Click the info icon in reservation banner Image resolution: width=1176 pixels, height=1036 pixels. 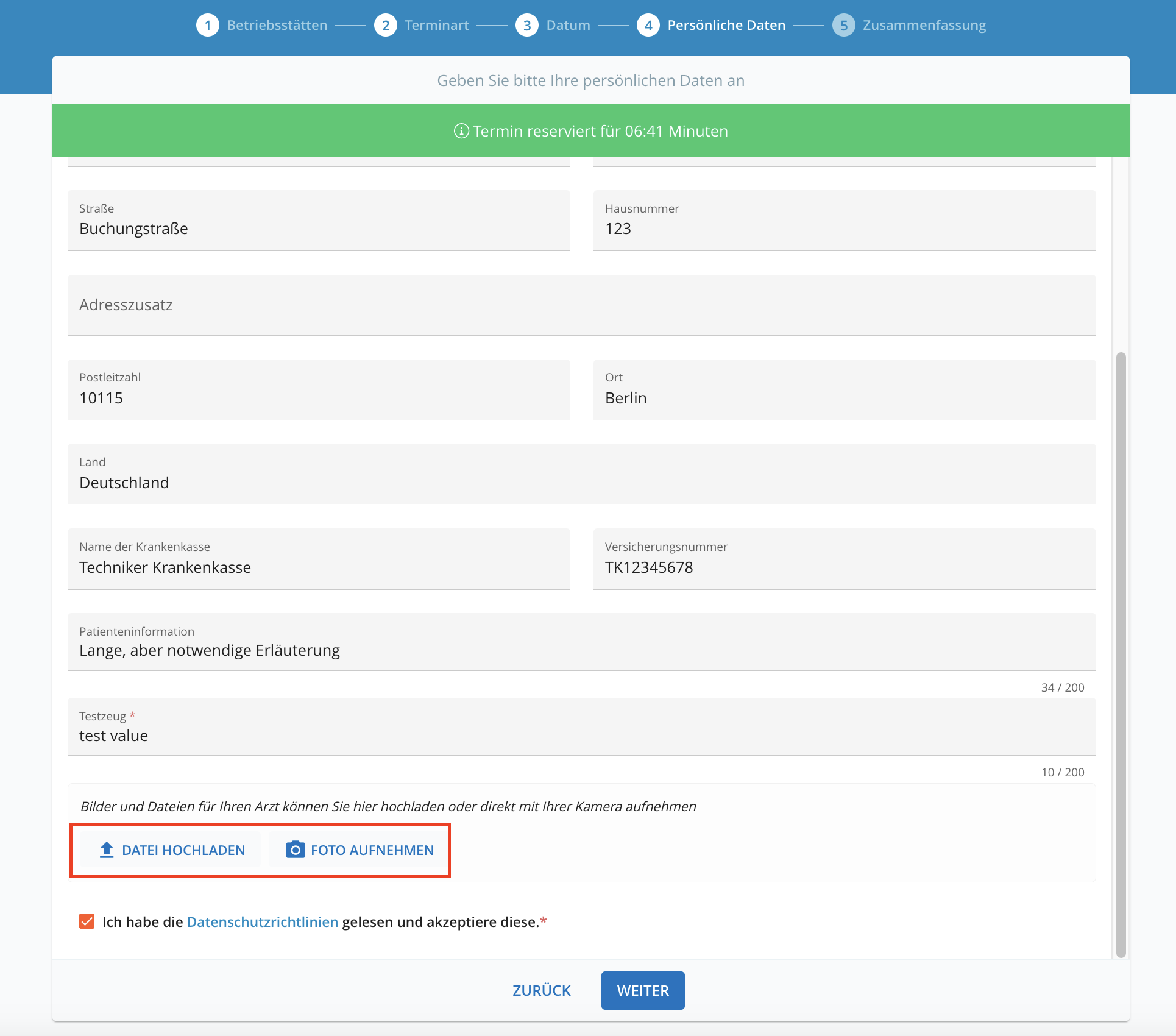[x=461, y=131]
